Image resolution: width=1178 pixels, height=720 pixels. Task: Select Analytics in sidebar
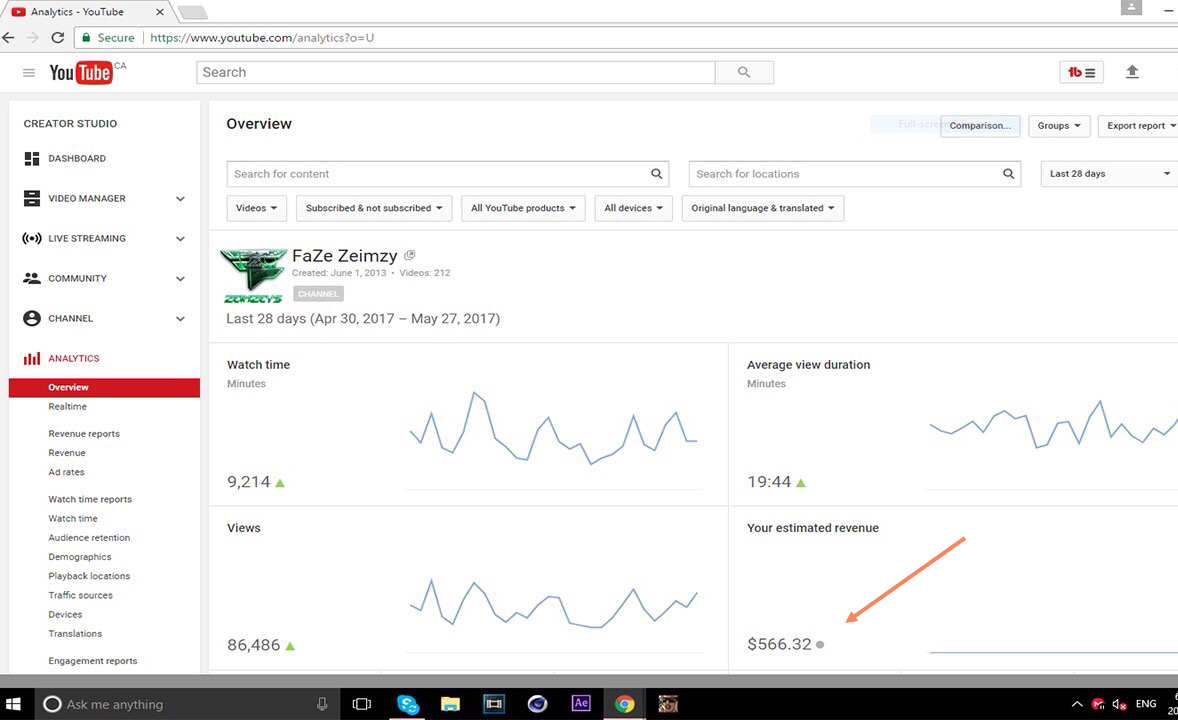pyautogui.click(x=74, y=358)
